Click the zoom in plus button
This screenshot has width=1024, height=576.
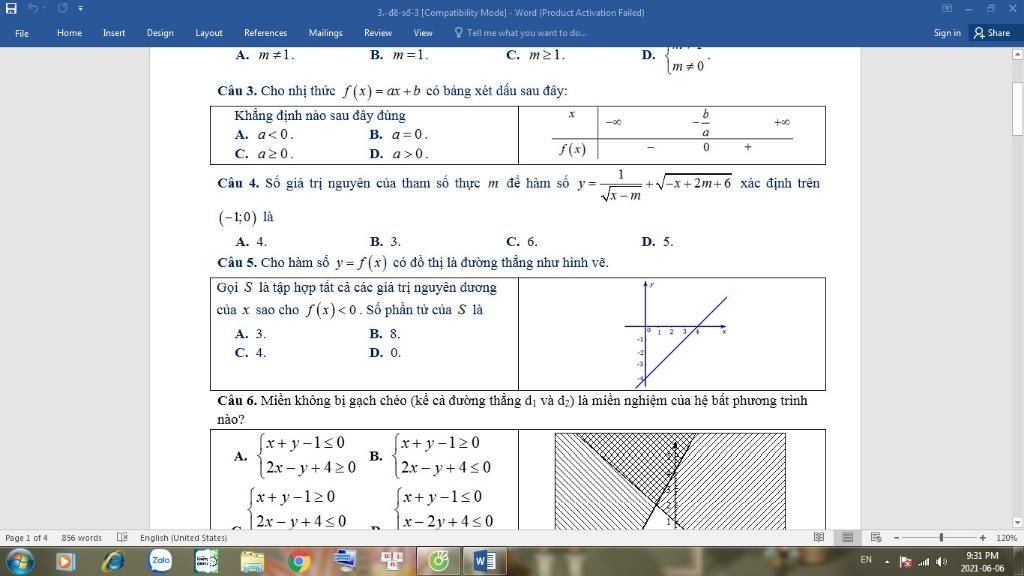click(x=983, y=537)
